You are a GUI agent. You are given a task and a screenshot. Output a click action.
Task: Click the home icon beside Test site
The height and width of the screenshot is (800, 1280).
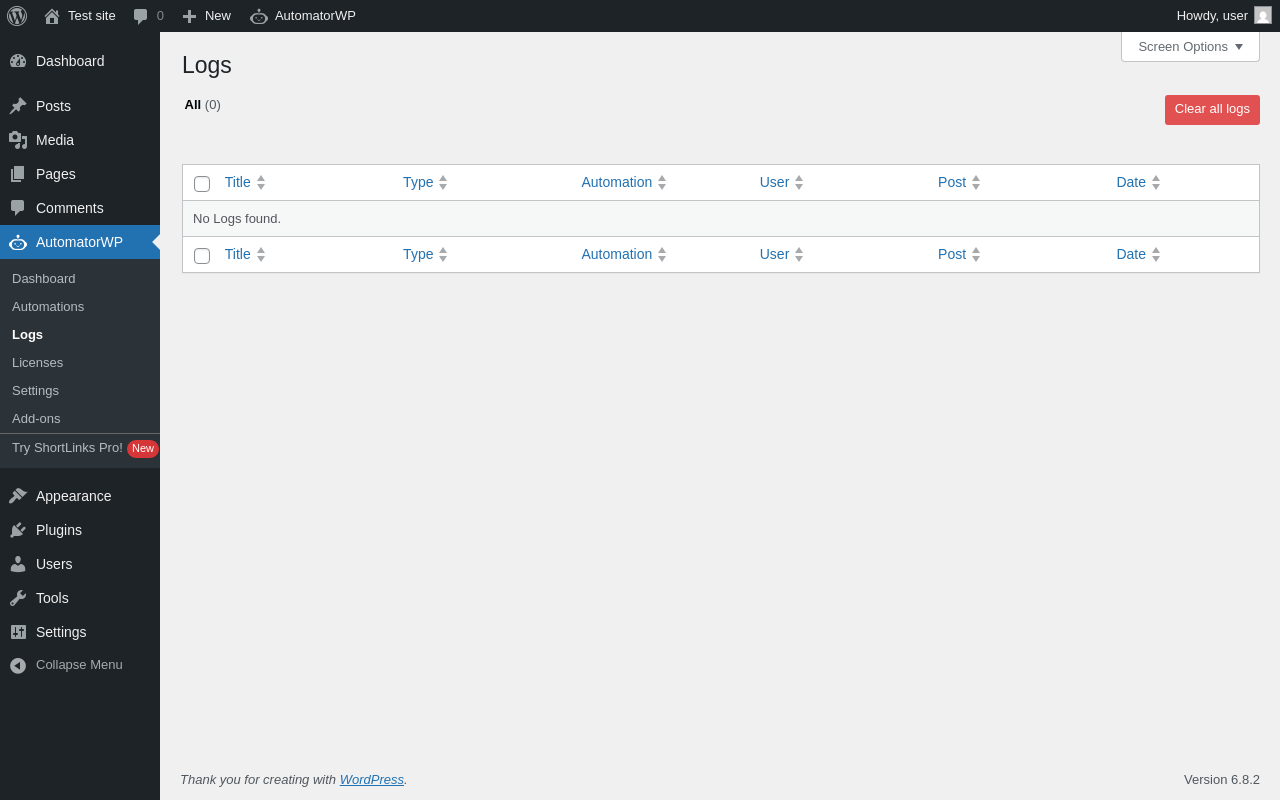pos(52,16)
